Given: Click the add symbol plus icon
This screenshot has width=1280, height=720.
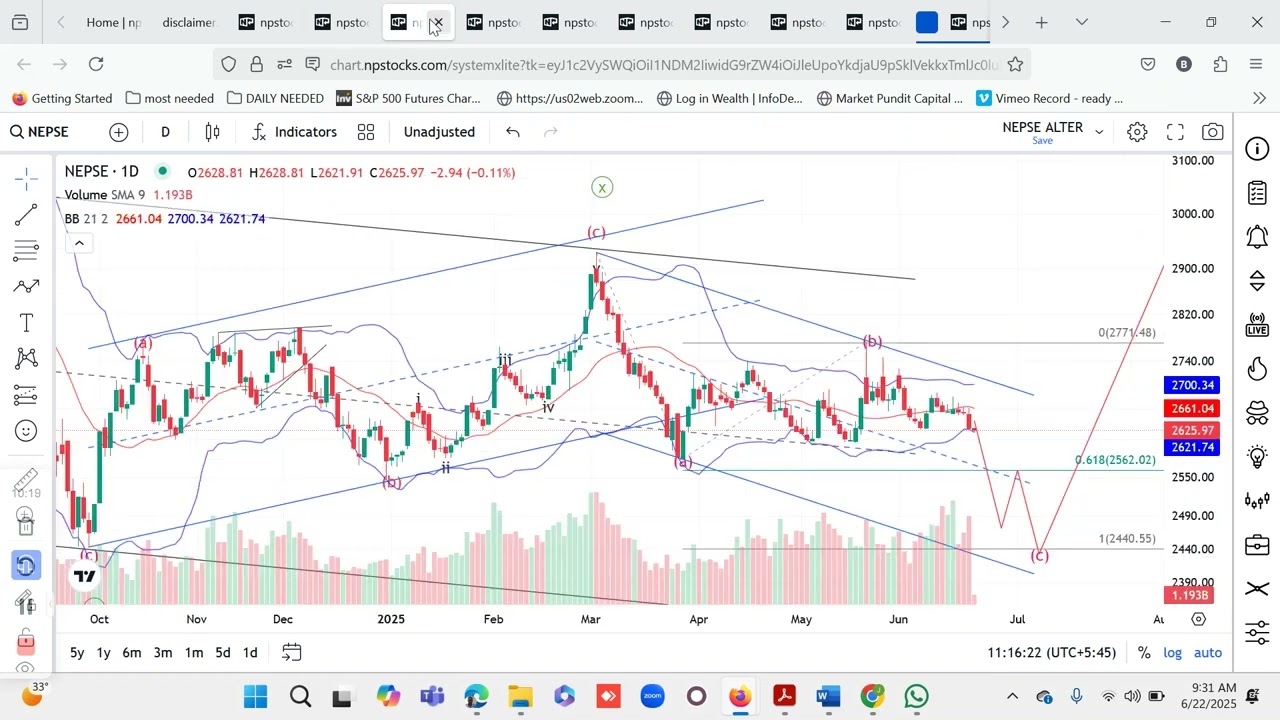Looking at the screenshot, I should click(119, 132).
